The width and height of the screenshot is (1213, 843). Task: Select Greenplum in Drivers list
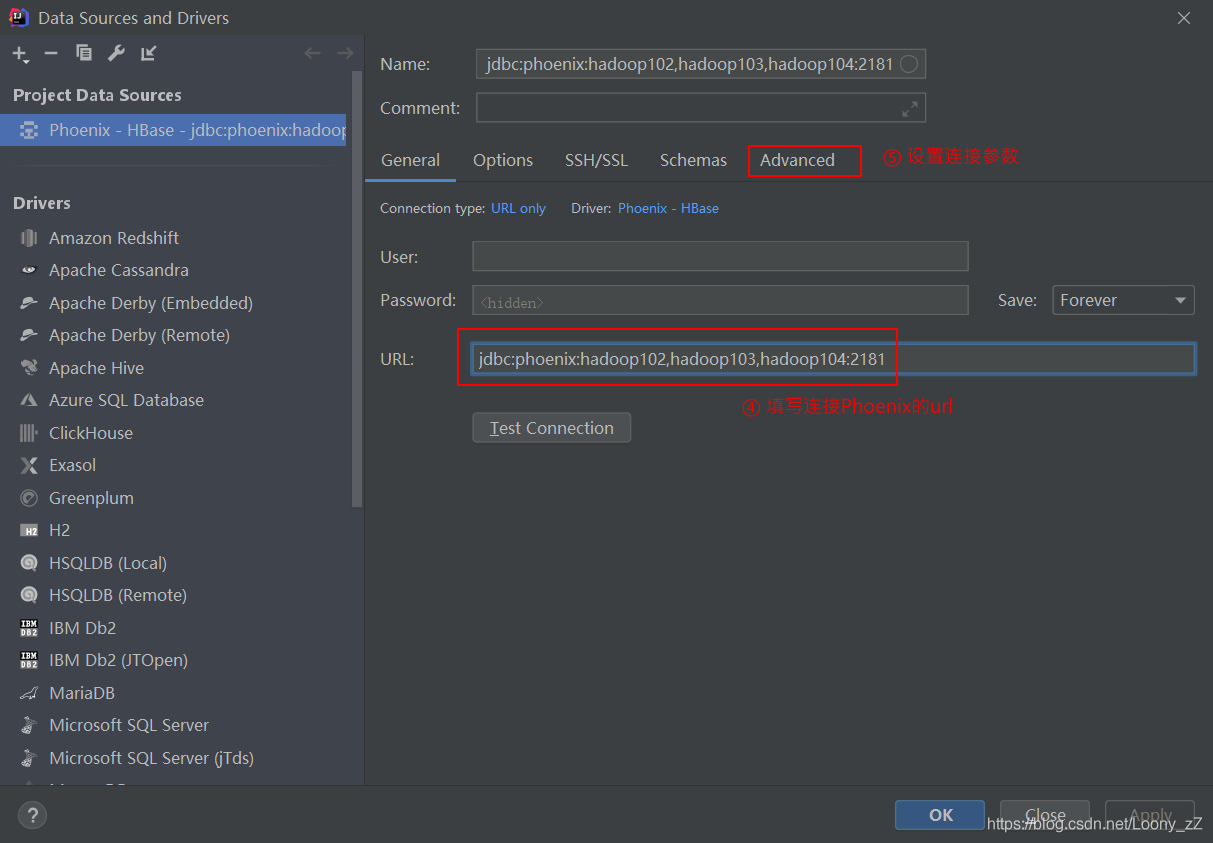tap(91, 498)
